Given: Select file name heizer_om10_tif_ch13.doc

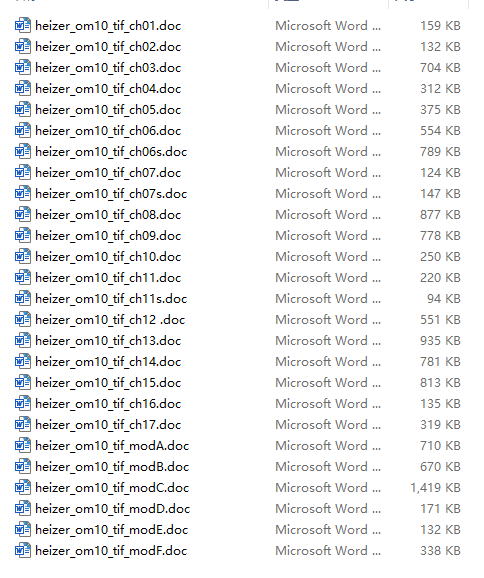Looking at the screenshot, I should click(x=108, y=341).
